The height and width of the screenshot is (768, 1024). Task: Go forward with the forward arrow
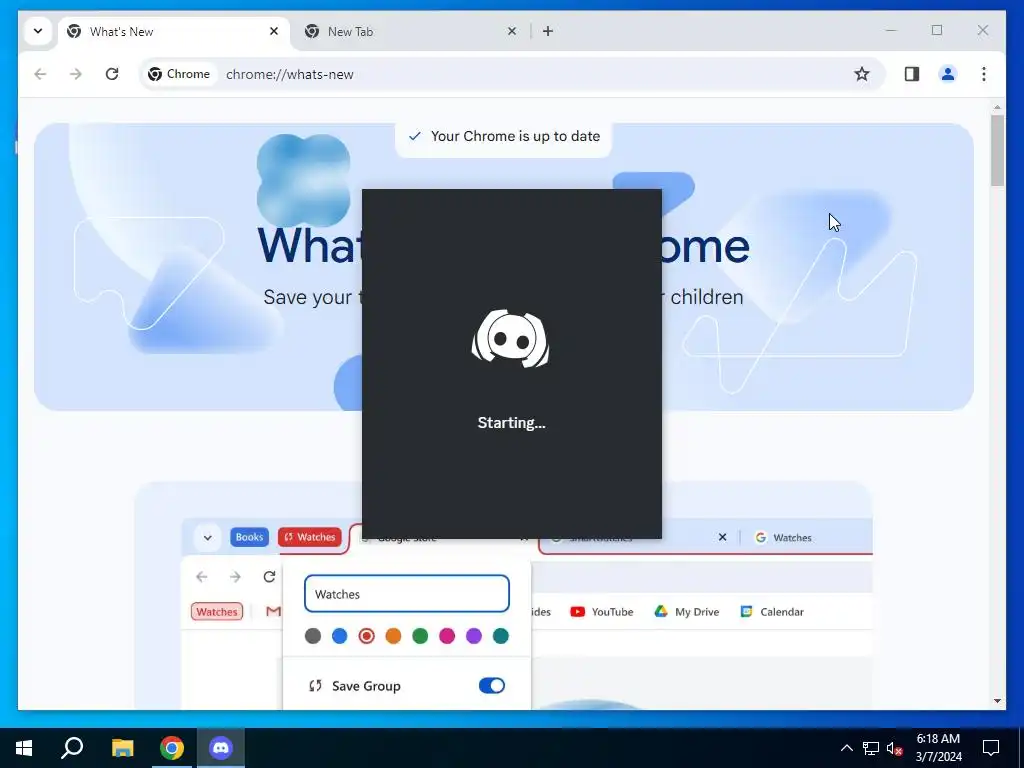[x=76, y=74]
